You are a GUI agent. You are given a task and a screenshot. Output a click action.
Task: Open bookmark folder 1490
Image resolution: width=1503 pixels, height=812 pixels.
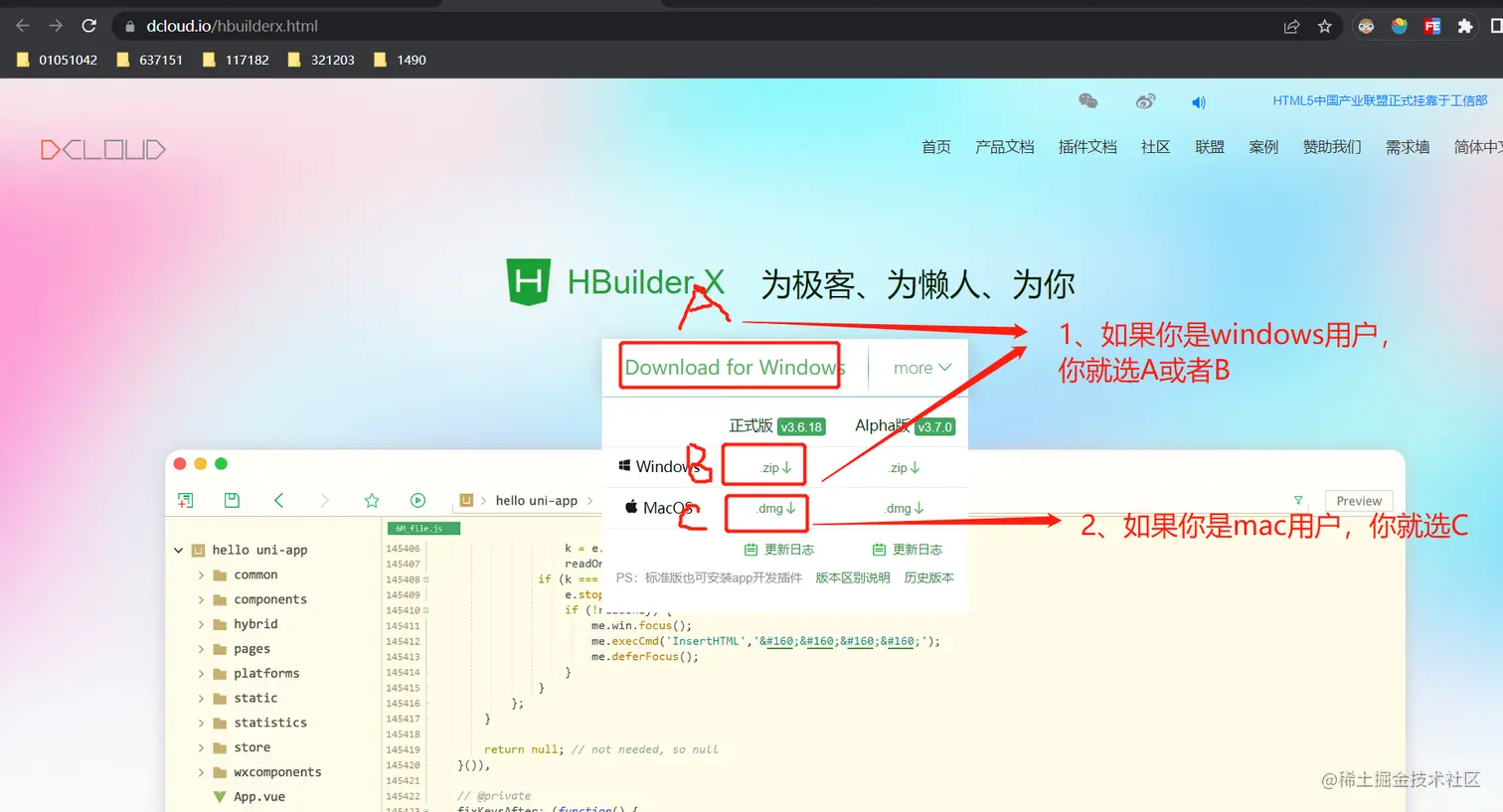click(x=400, y=60)
